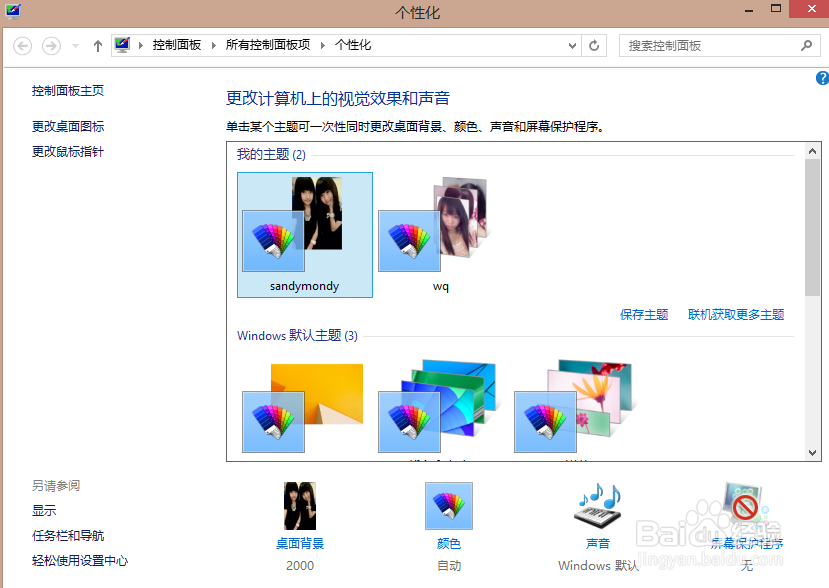The height and width of the screenshot is (588, 829).
Task: Select the blue lines Windows default theme
Action: 438,407
